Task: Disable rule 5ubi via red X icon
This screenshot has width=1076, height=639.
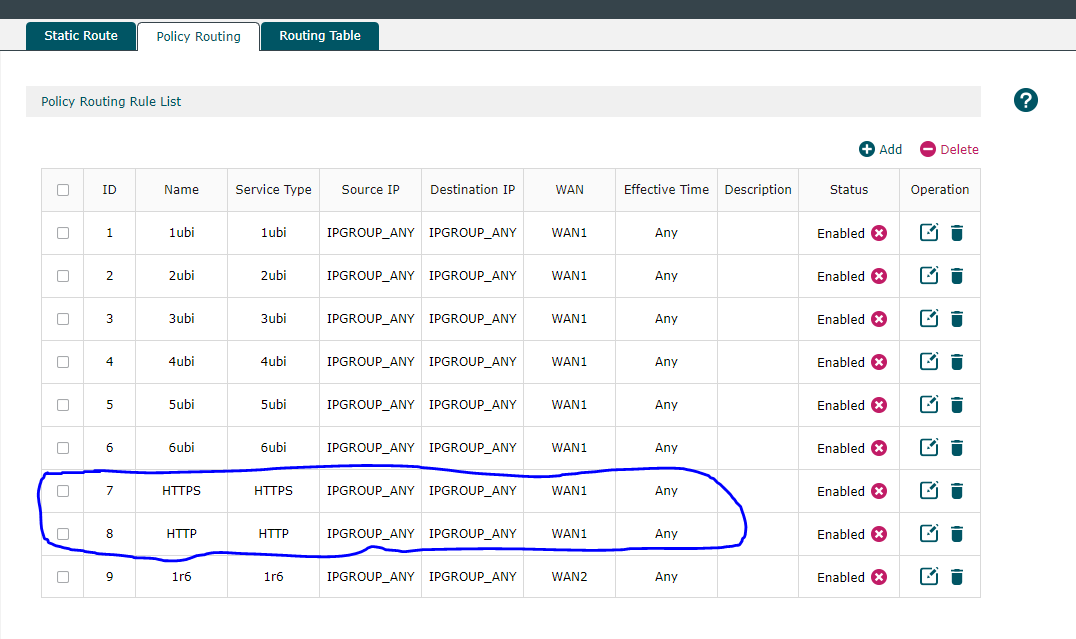Action: coord(878,405)
